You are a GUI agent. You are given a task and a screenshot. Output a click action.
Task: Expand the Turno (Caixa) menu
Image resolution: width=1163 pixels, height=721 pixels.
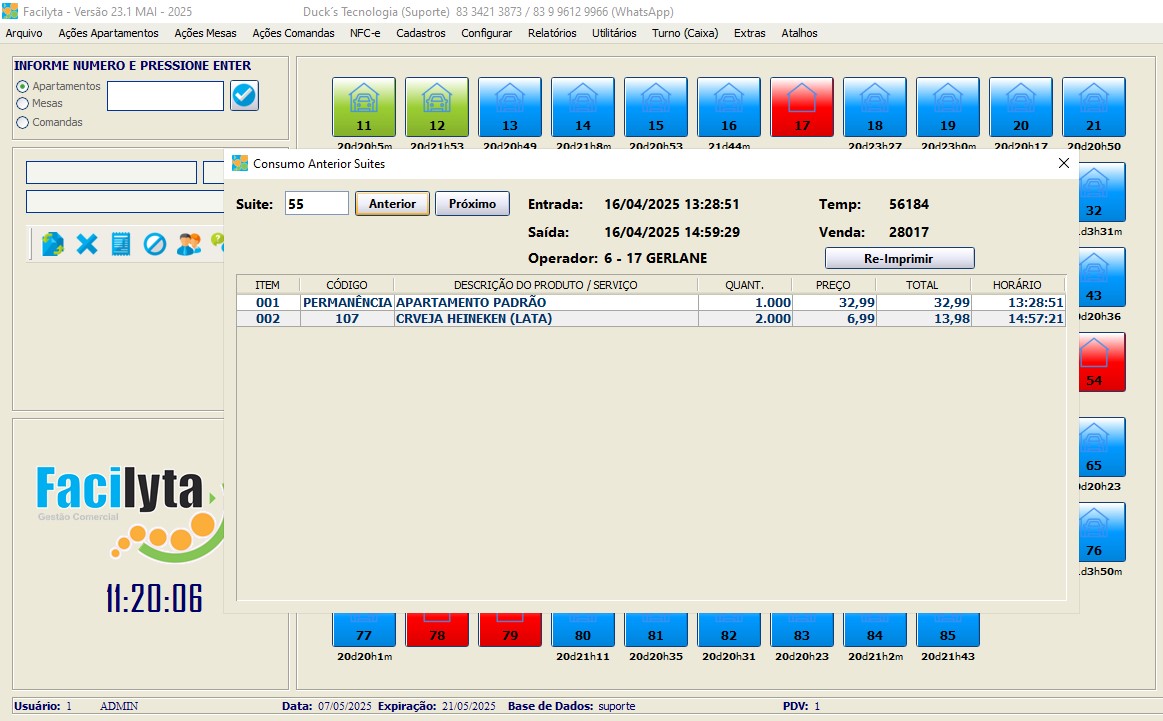pyautogui.click(x=685, y=33)
